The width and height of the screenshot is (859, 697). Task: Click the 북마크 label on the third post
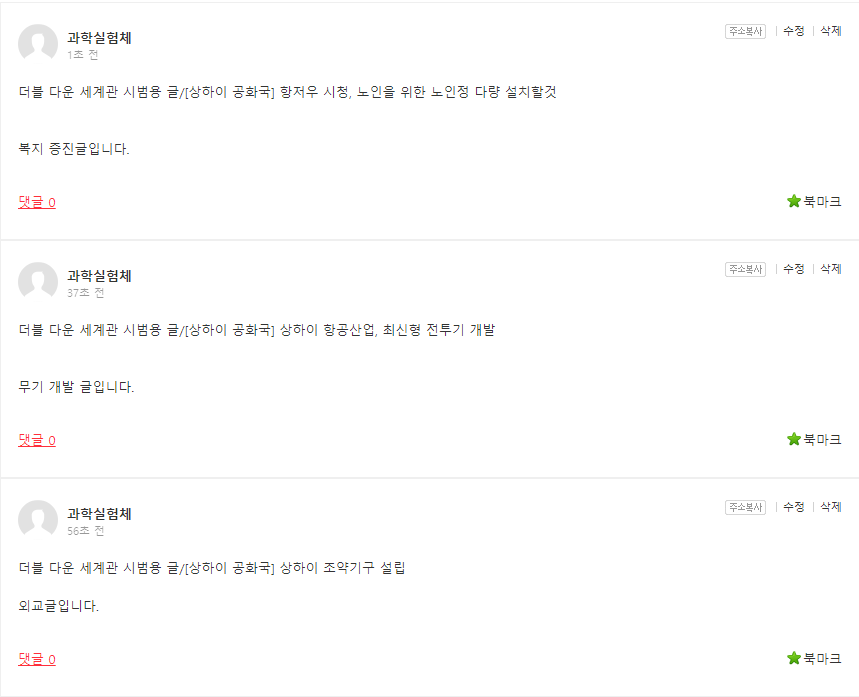coord(822,658)
